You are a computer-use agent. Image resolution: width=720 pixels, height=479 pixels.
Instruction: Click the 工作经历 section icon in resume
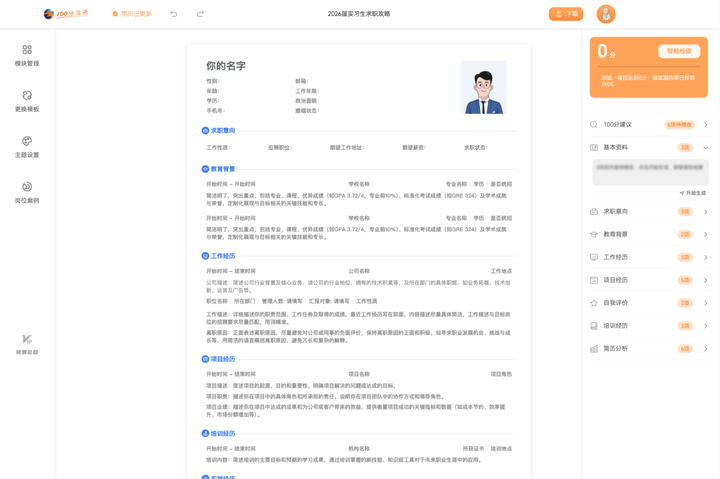tap(205, 256)
